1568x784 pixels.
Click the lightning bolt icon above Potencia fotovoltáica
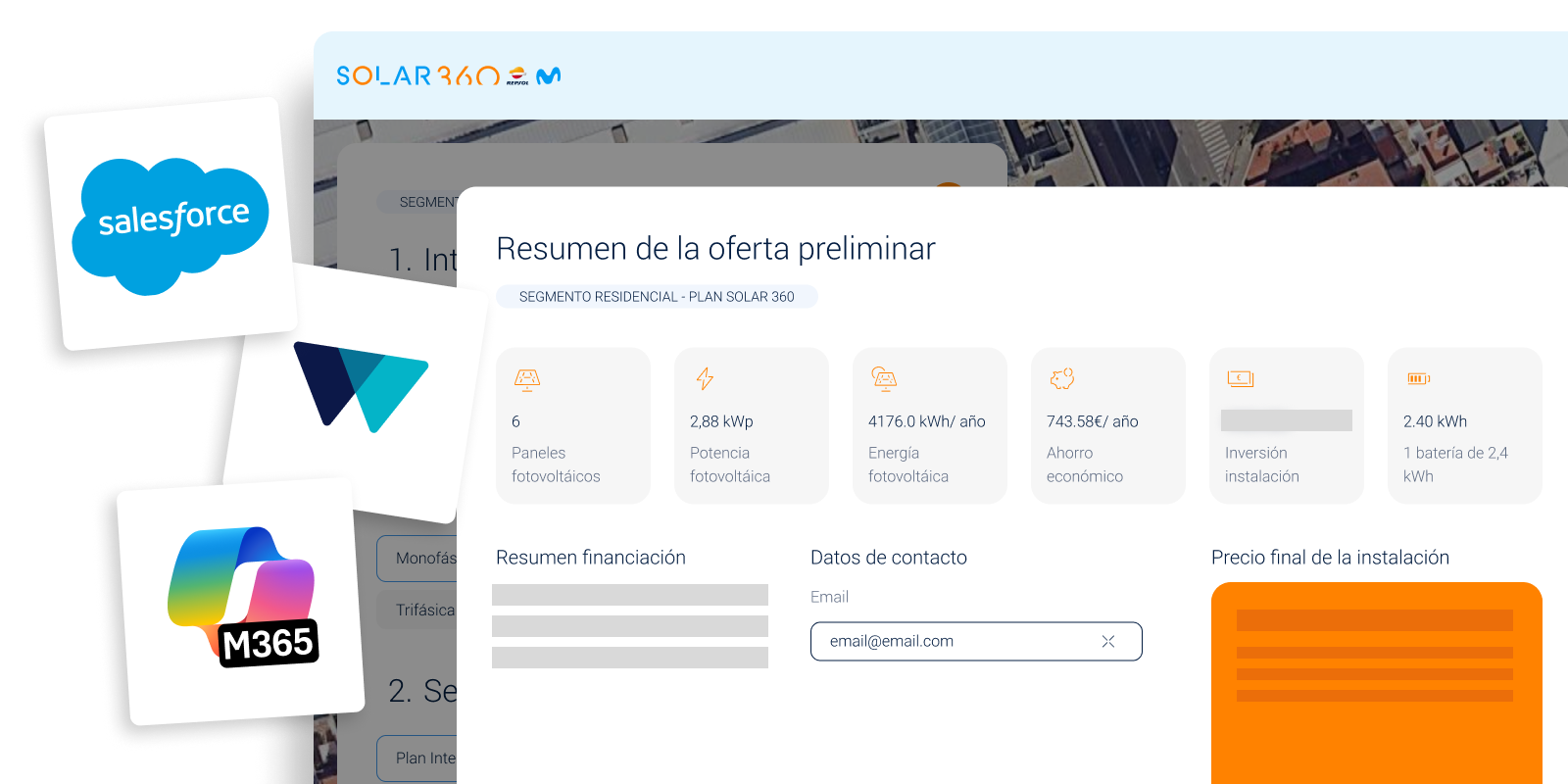tap(705, 378)
